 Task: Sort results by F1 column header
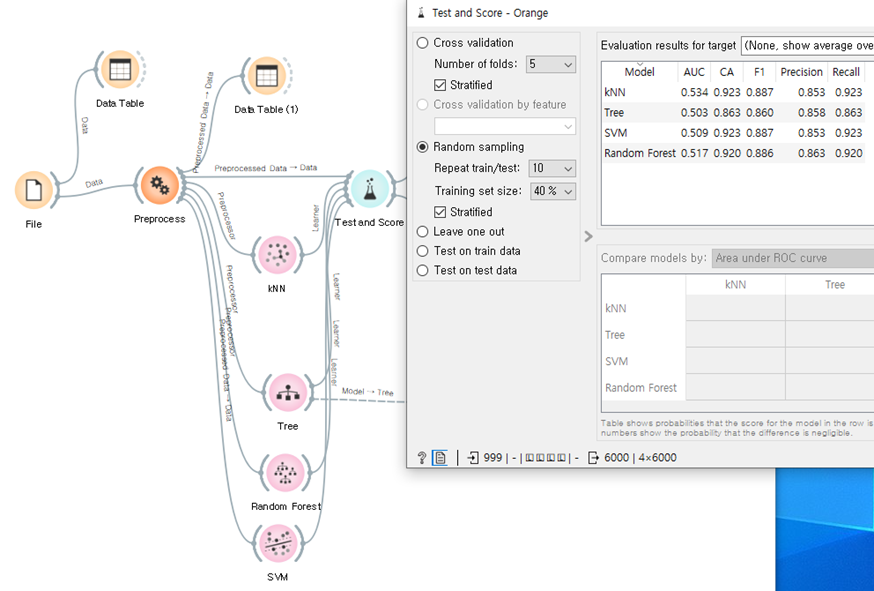[759, 72]
